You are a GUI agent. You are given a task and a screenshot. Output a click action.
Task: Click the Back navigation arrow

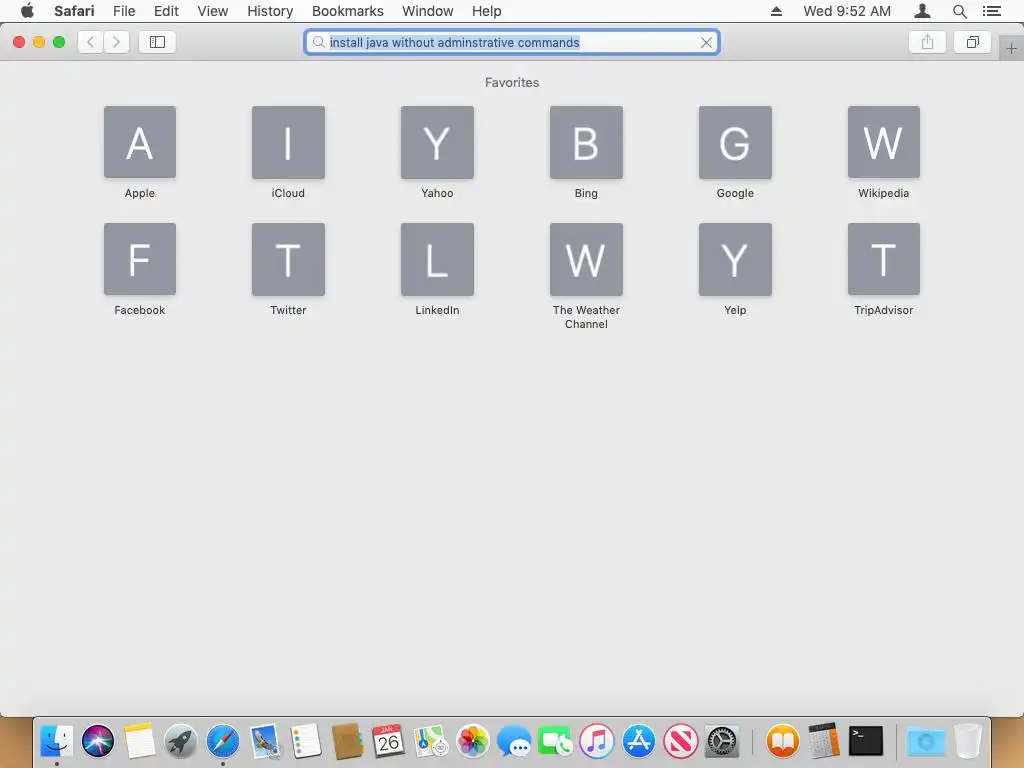[91, 42]
